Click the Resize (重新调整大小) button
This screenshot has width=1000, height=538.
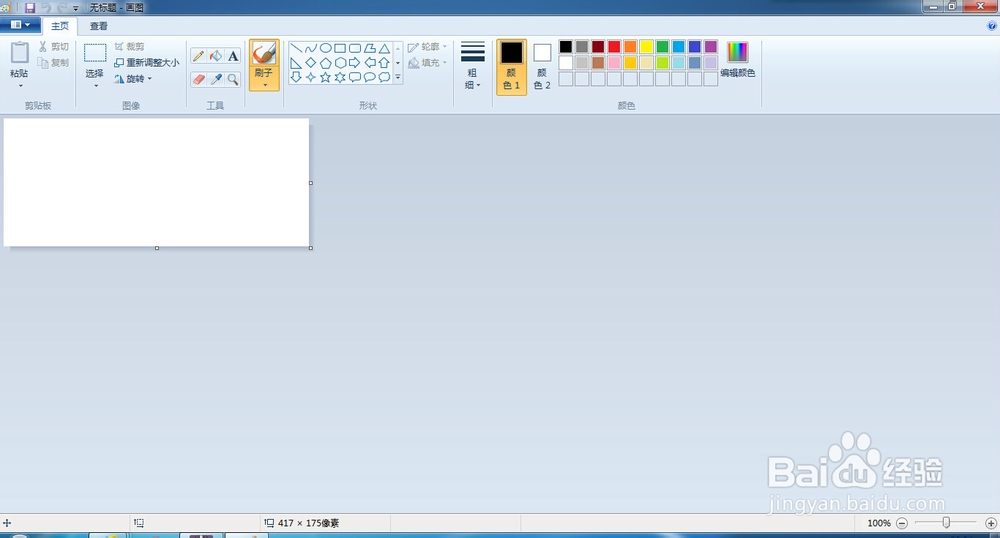coord(147,62)
